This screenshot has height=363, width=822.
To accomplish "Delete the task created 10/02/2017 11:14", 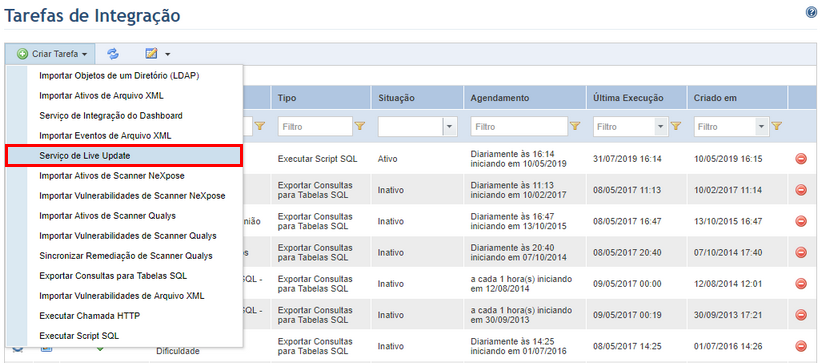I will tap(801, 190).
